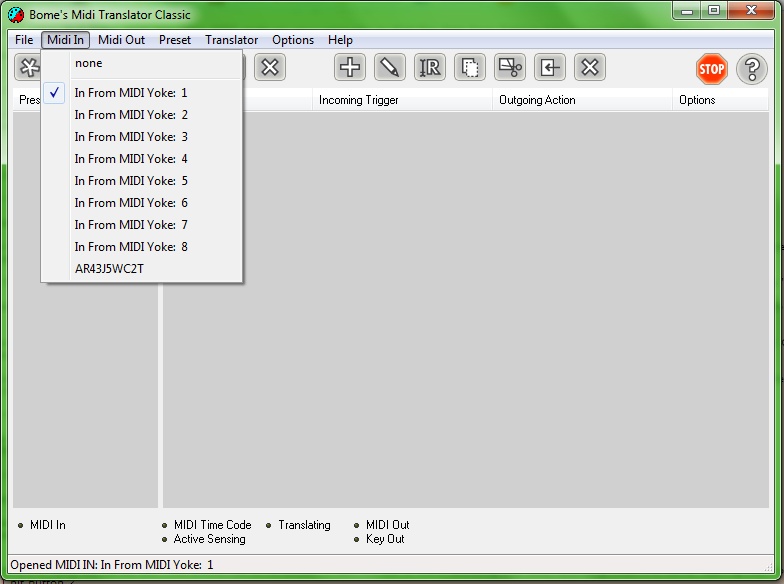
Task: Click the new preset asterisk icon
Action: coord(28,68)
